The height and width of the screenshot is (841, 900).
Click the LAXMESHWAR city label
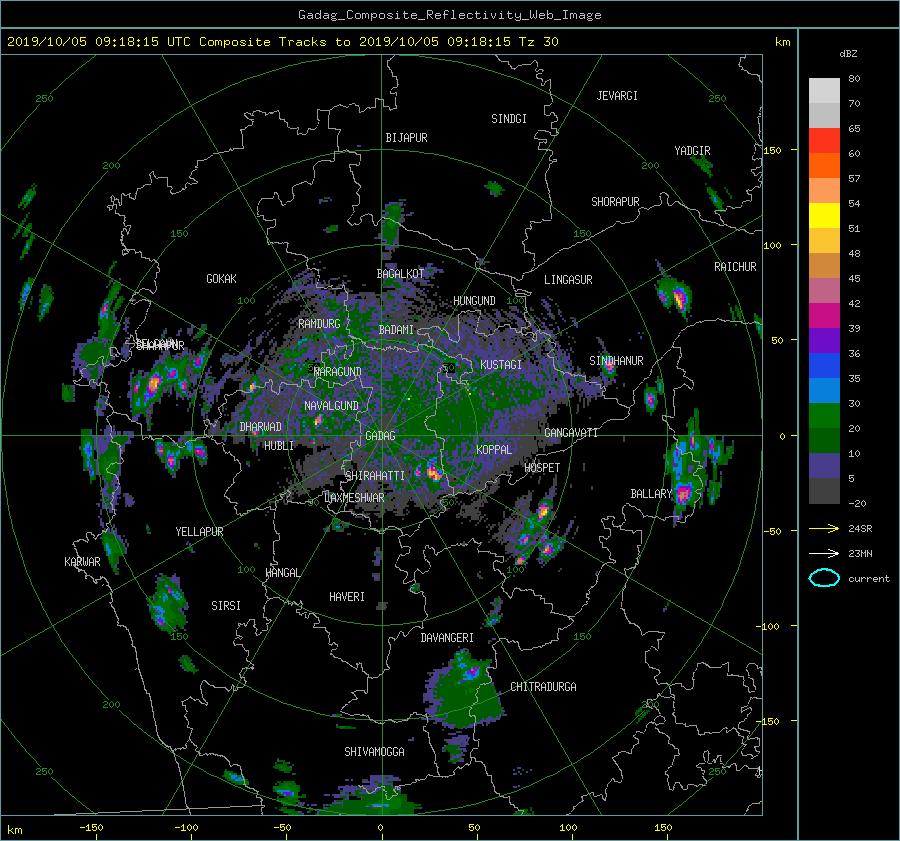point(354,498)
